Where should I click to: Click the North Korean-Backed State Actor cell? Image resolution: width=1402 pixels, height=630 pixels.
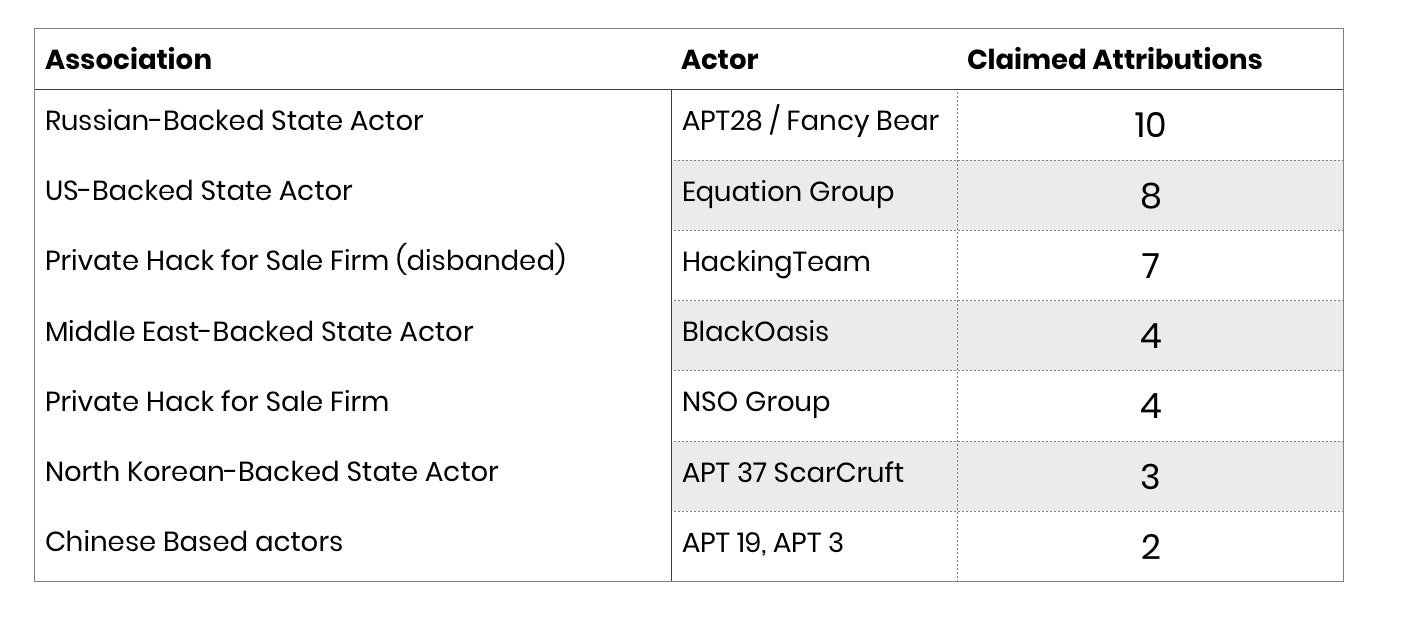point(271,471)
